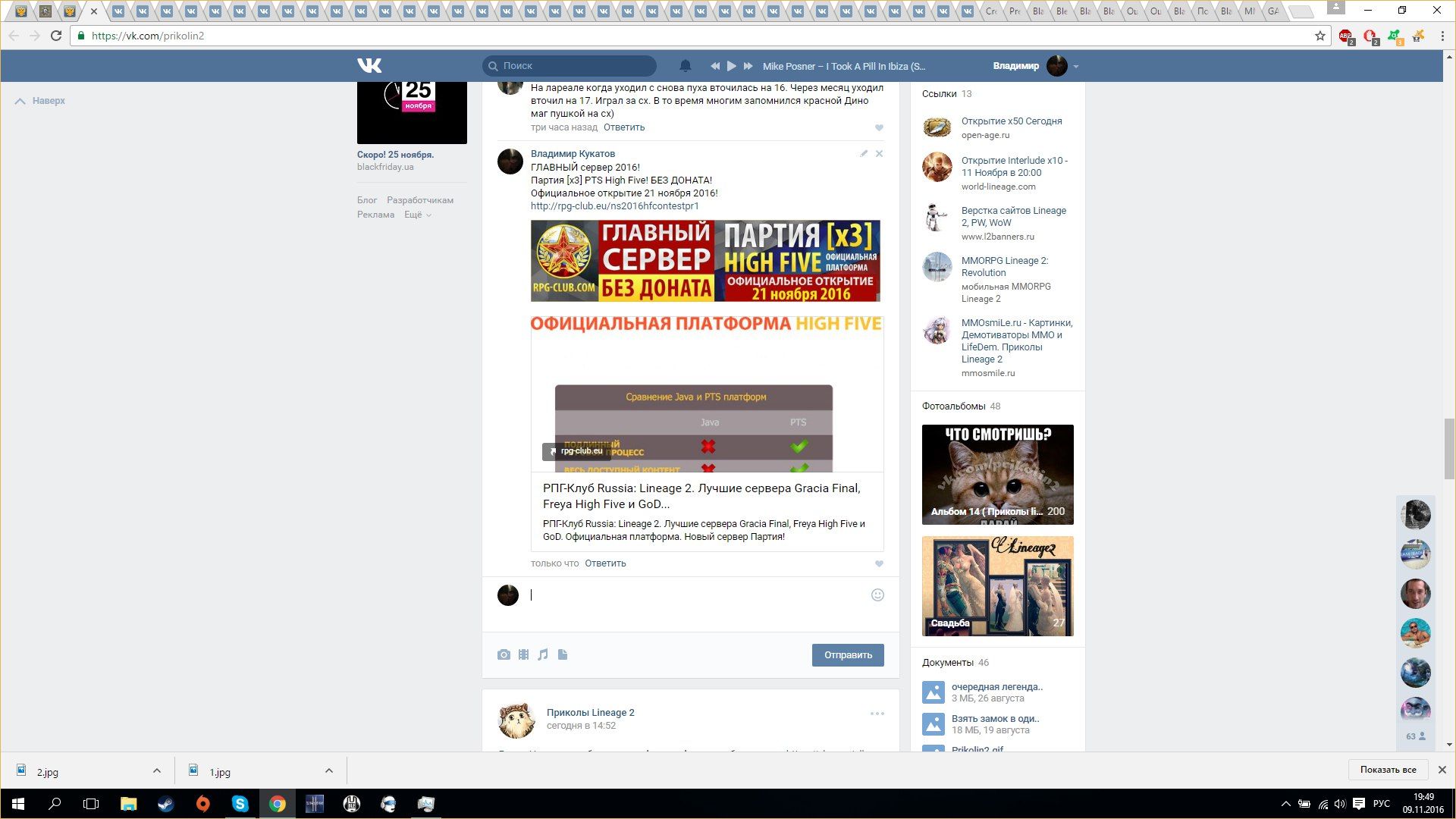1456x819 pixels.
Task: Expand the 2.jpg download options arrow
Action: pyautogui.click(x=156, y=770)
